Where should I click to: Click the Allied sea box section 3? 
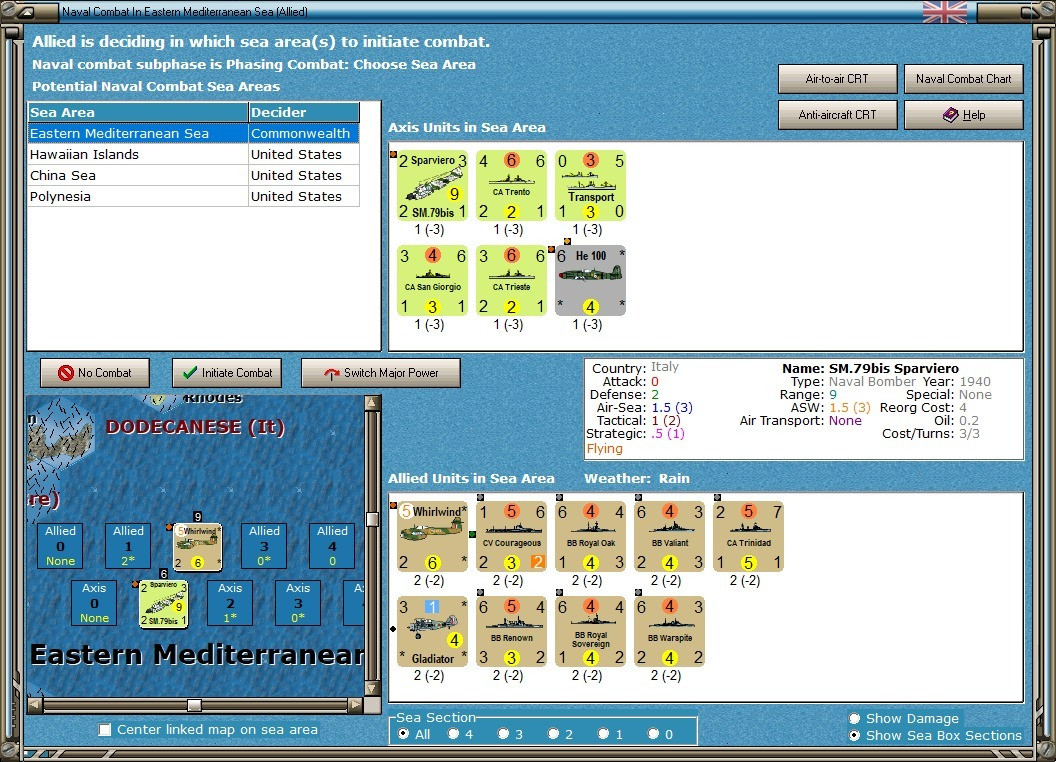coord(264,546)
